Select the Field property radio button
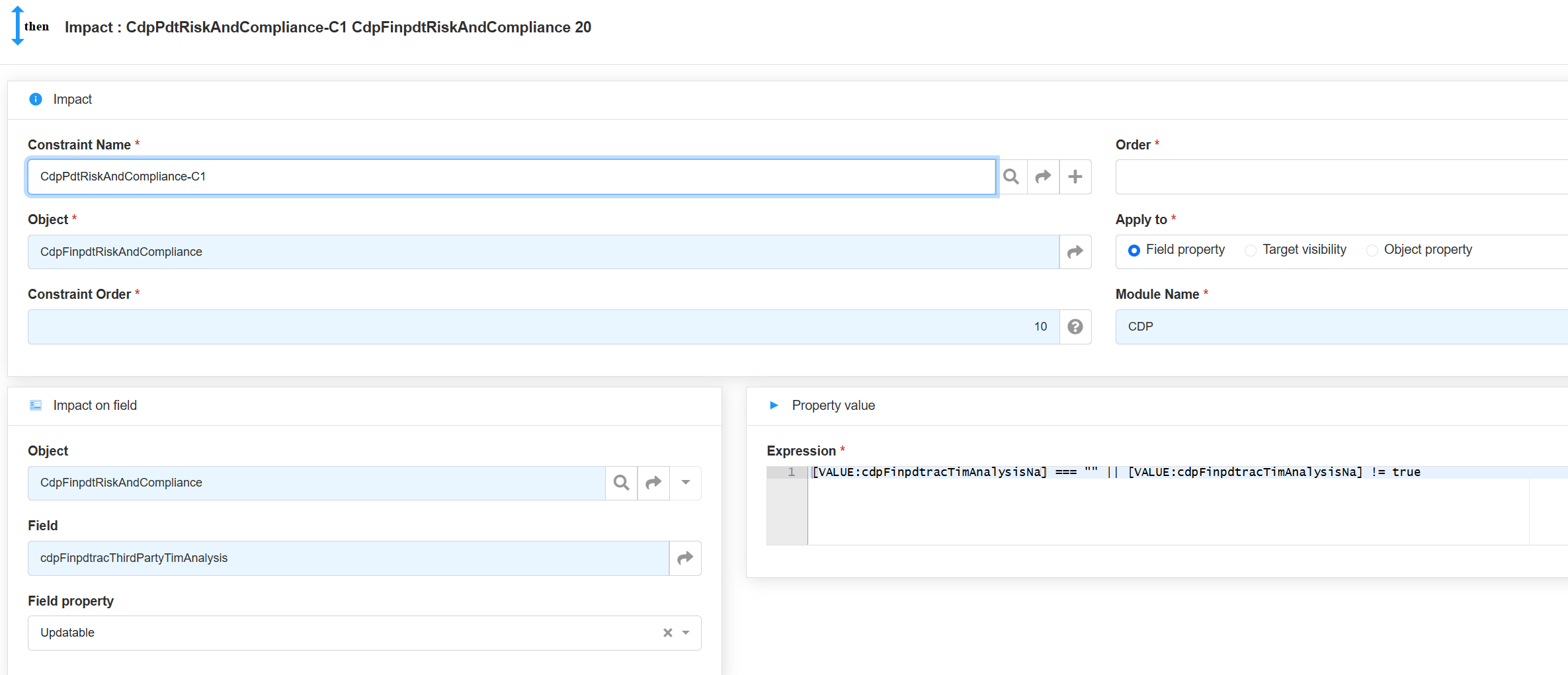The image size is (1568, 675). pyautogui.click(x=1134, y=250)
